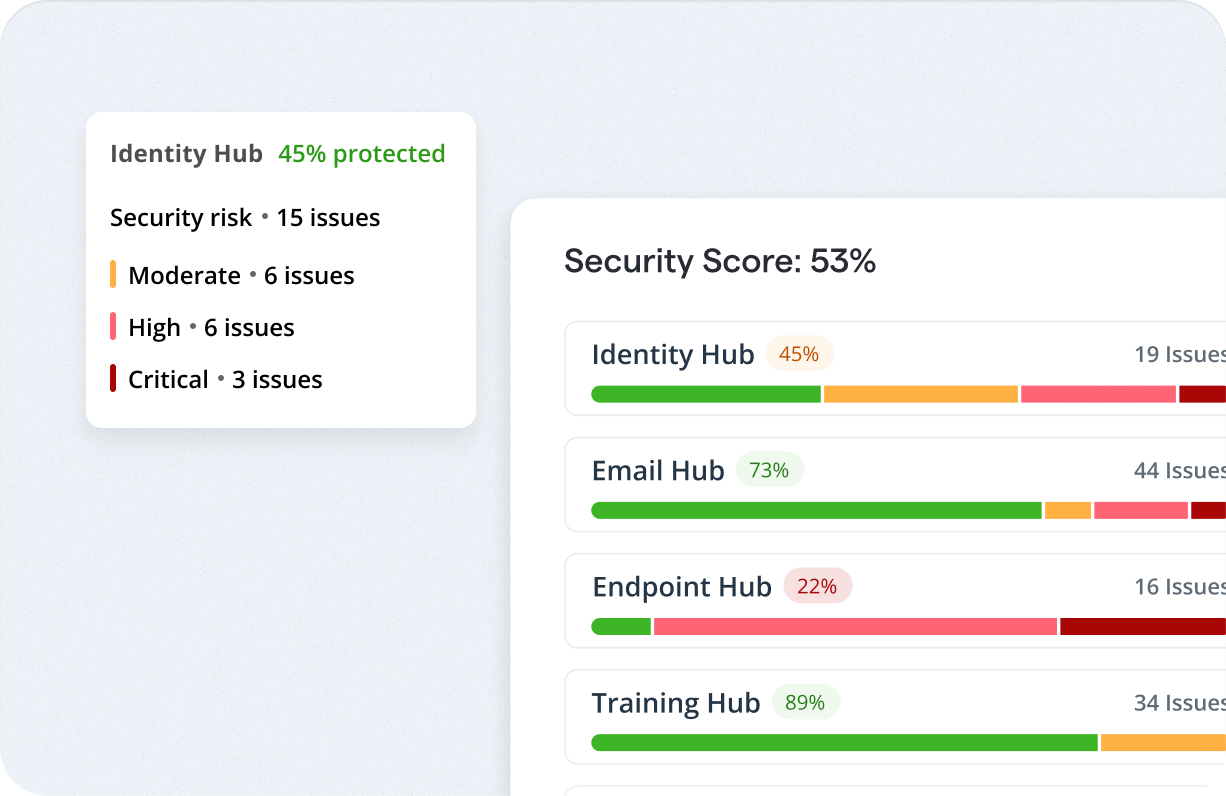Click Security risk 15 issues line
The height and width of the screenshot is (796, 1226).
pyautogui.click(x=245, y=218)
